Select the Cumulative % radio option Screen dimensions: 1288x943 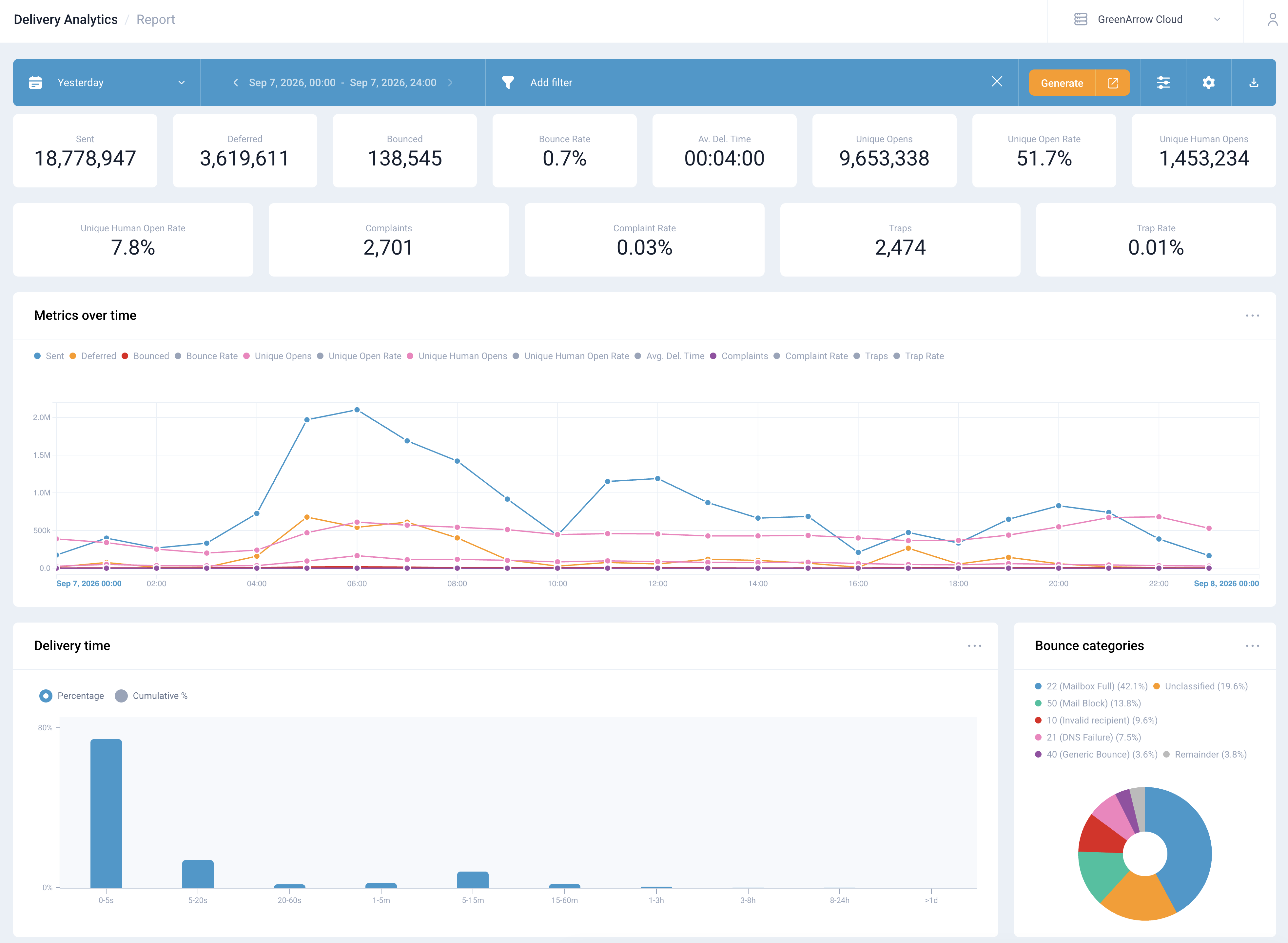click(x=151, y=696)
